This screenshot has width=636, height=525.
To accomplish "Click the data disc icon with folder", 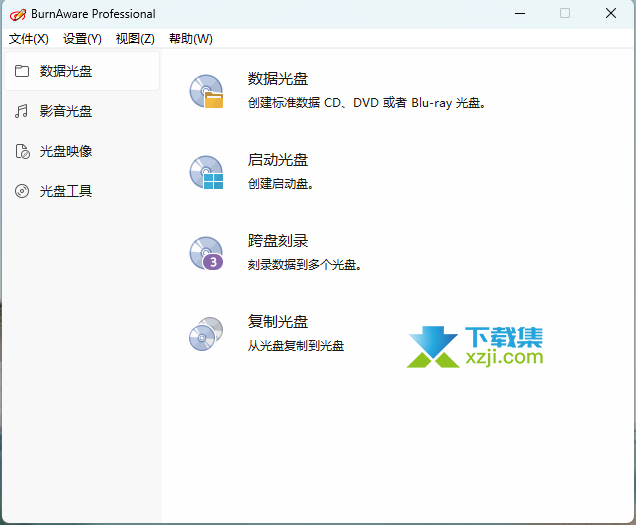I will (206, 91).
